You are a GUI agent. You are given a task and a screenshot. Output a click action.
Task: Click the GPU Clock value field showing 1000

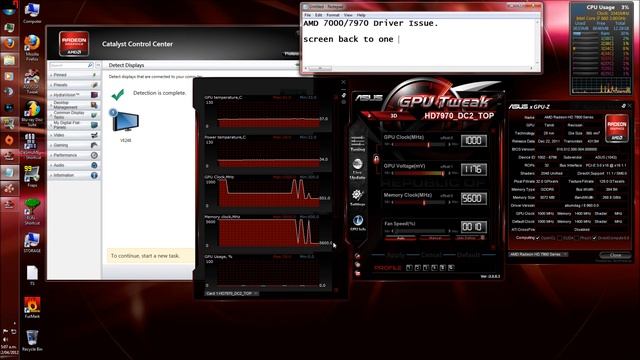coord(474,140)
